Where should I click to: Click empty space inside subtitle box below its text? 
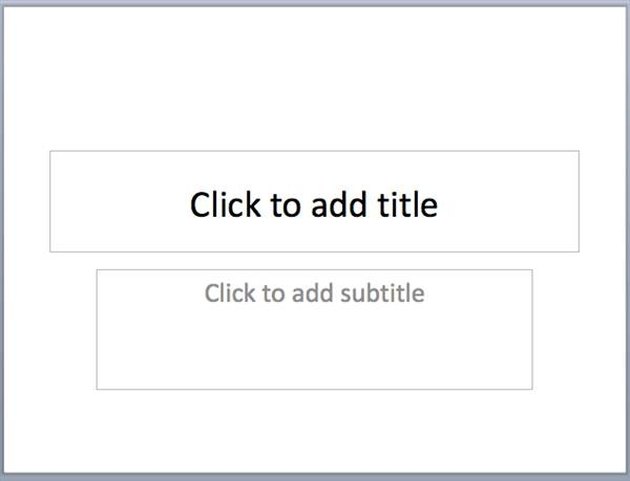(314, 348)
